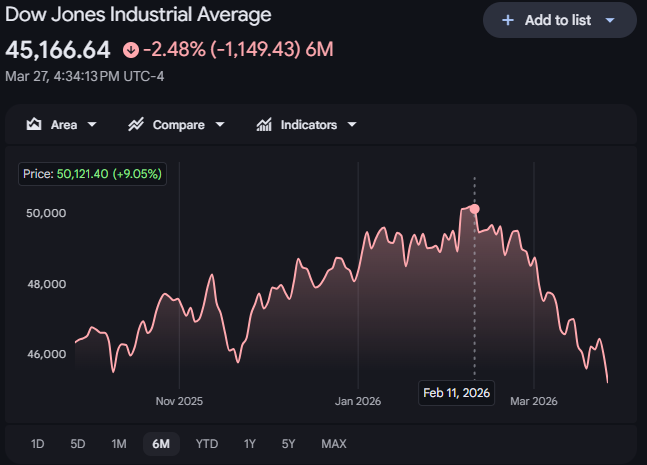
Task: Click the Feb 11, 2026 chart data point
Action: point(475,209)
